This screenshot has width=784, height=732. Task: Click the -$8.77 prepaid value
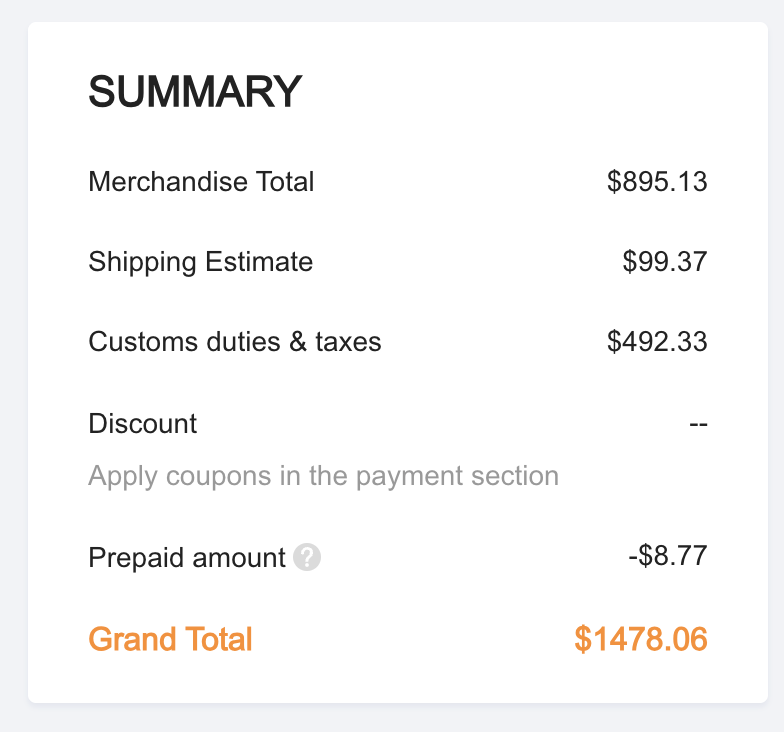[x=668, y=556]
